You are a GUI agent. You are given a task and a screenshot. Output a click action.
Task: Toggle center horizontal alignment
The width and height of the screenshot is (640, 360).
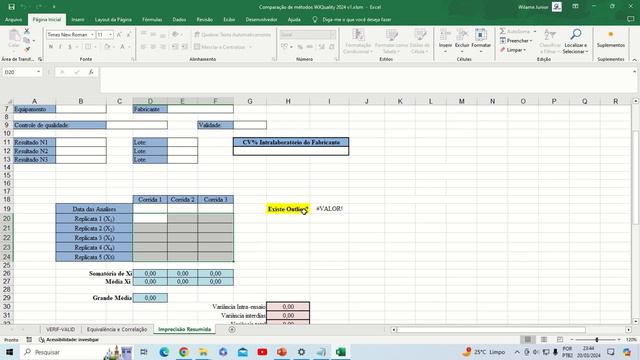coord(153,47)
